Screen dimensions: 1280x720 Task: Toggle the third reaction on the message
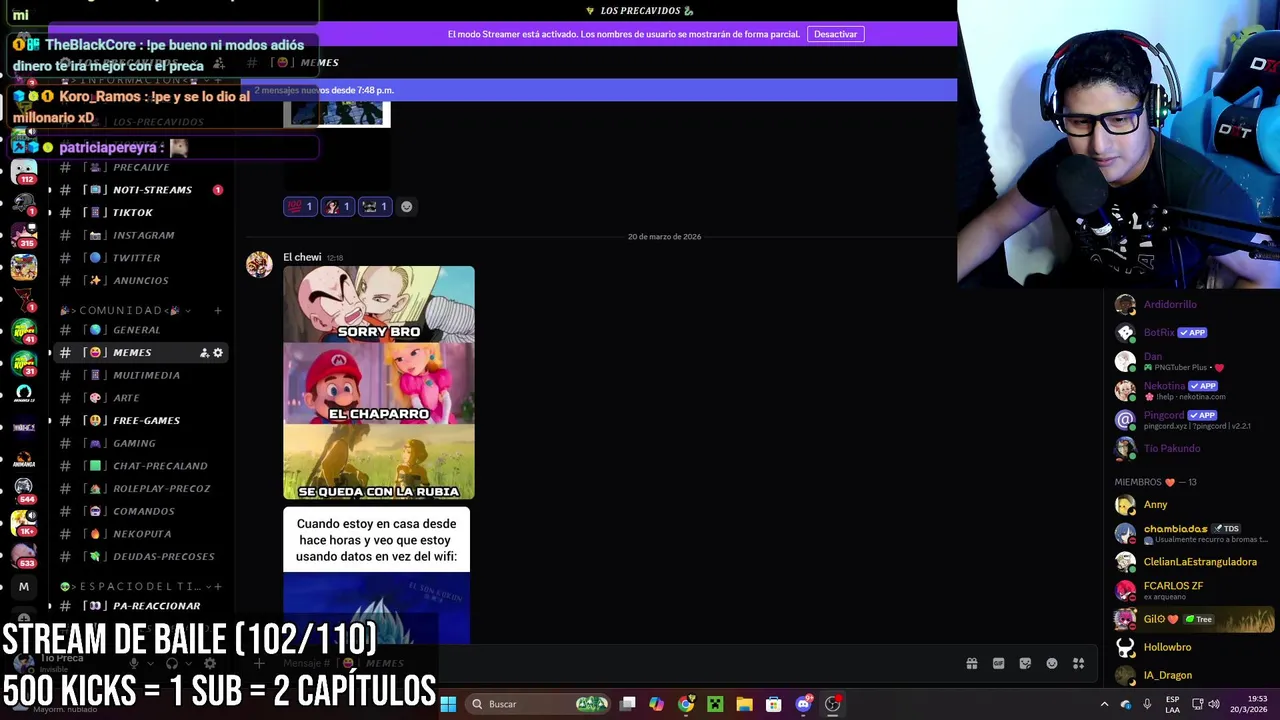click(375, 207)
